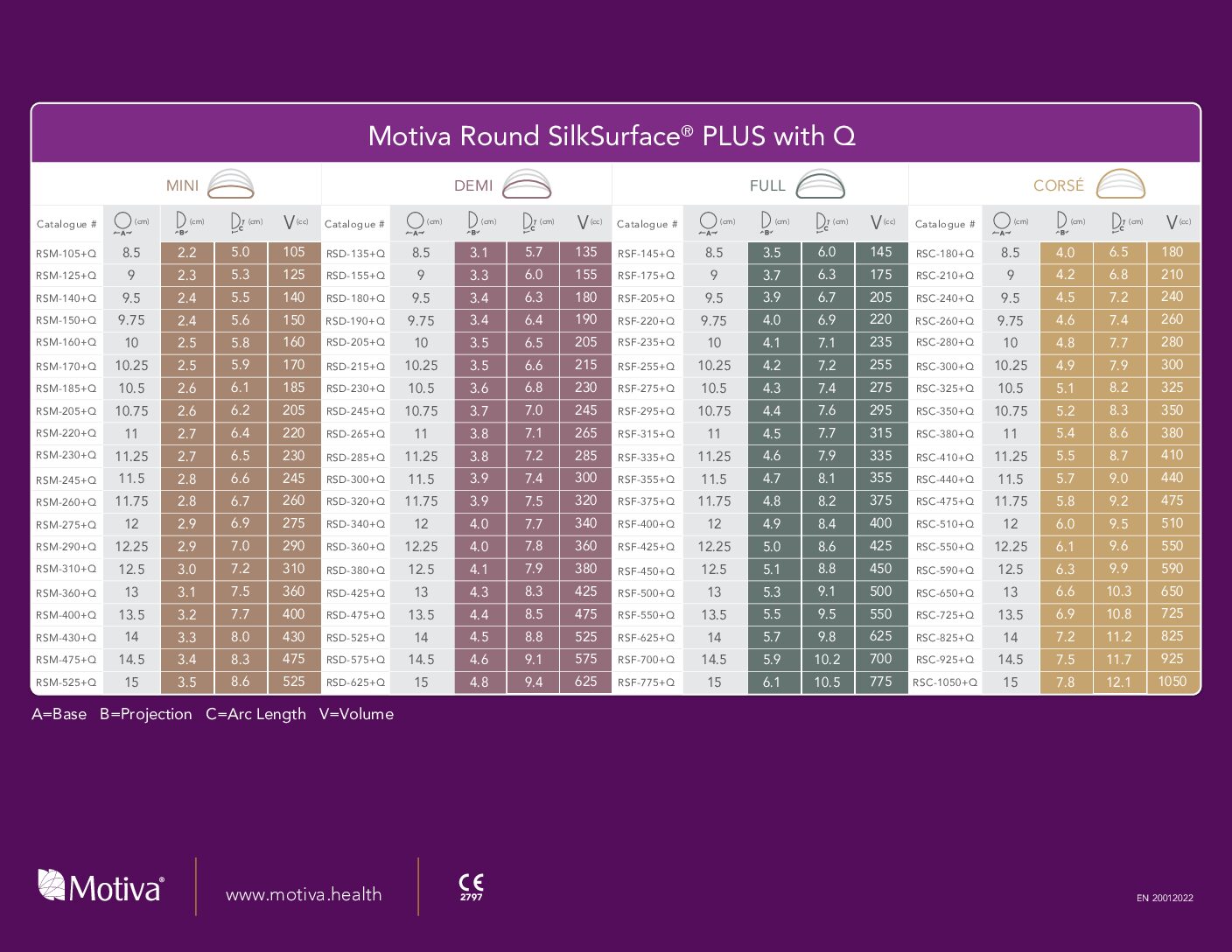Click catalogue number RSD-625+Q
Screen dimensions: 1232x952
355,682
